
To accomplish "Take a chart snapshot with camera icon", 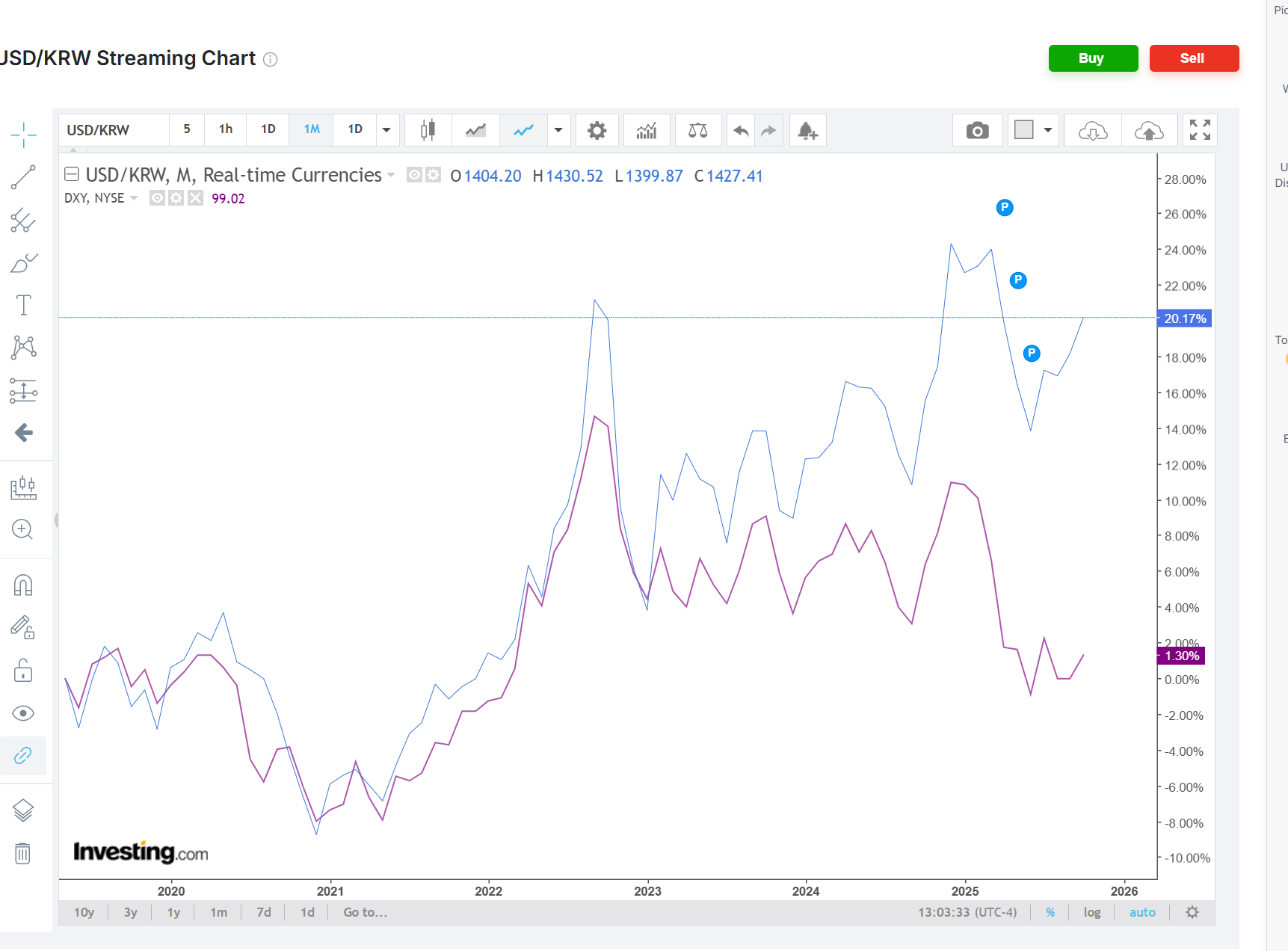I will pos(977,131).
